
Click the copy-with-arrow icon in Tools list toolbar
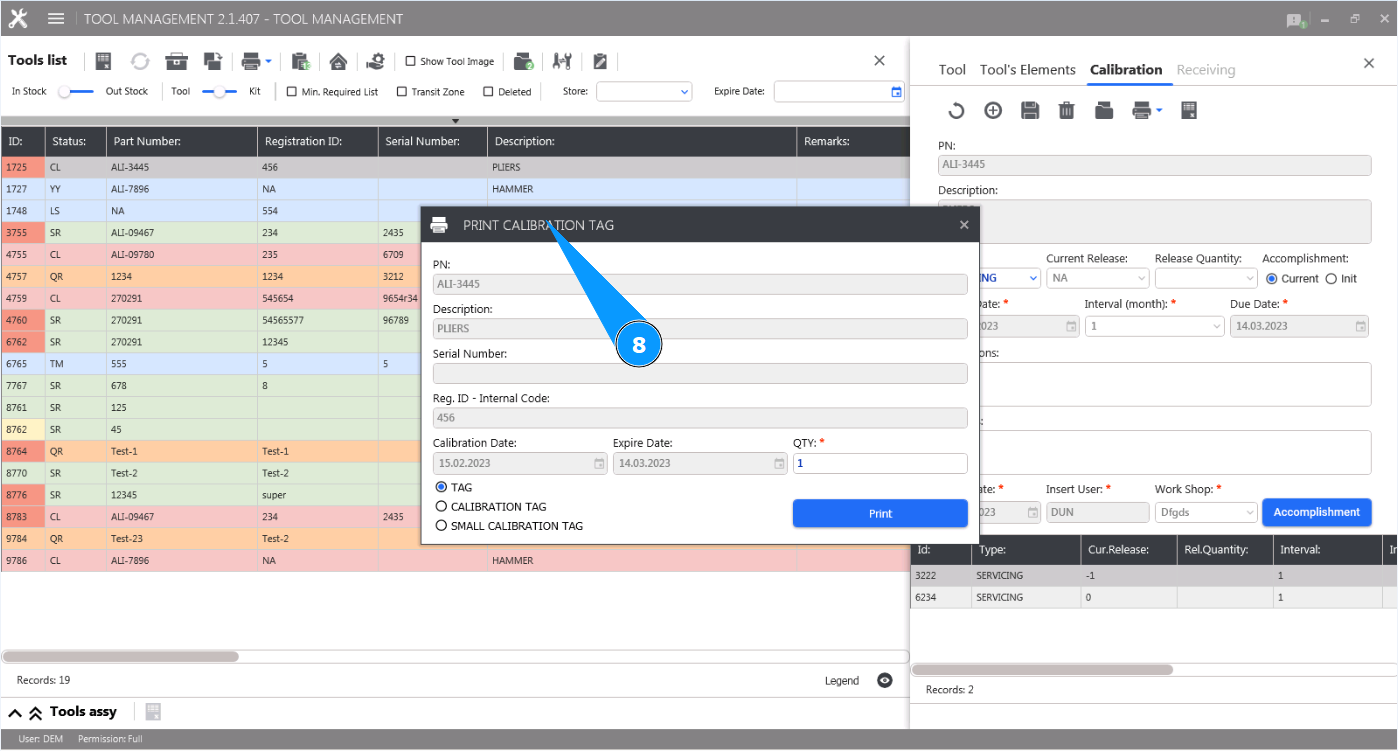tap(213, 61)
